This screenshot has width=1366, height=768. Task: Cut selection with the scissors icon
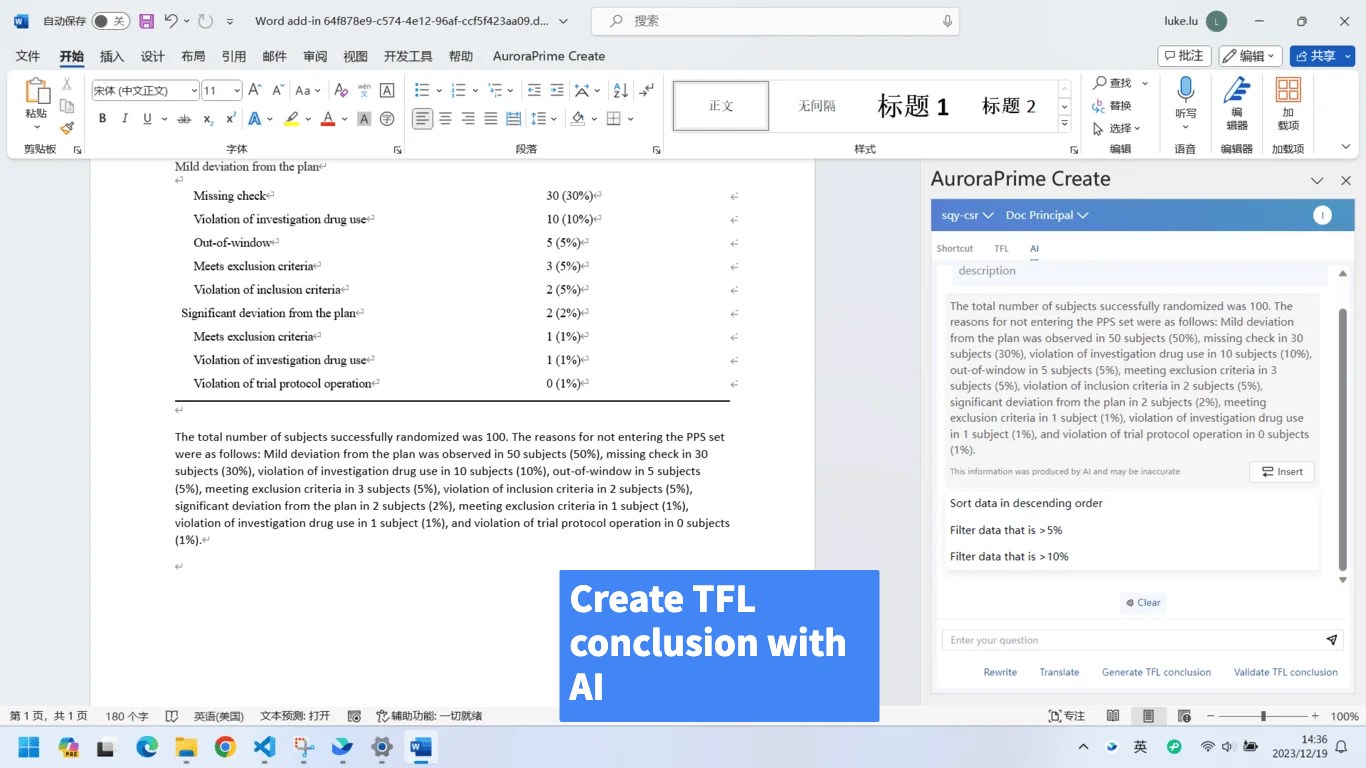pos(67,84)
